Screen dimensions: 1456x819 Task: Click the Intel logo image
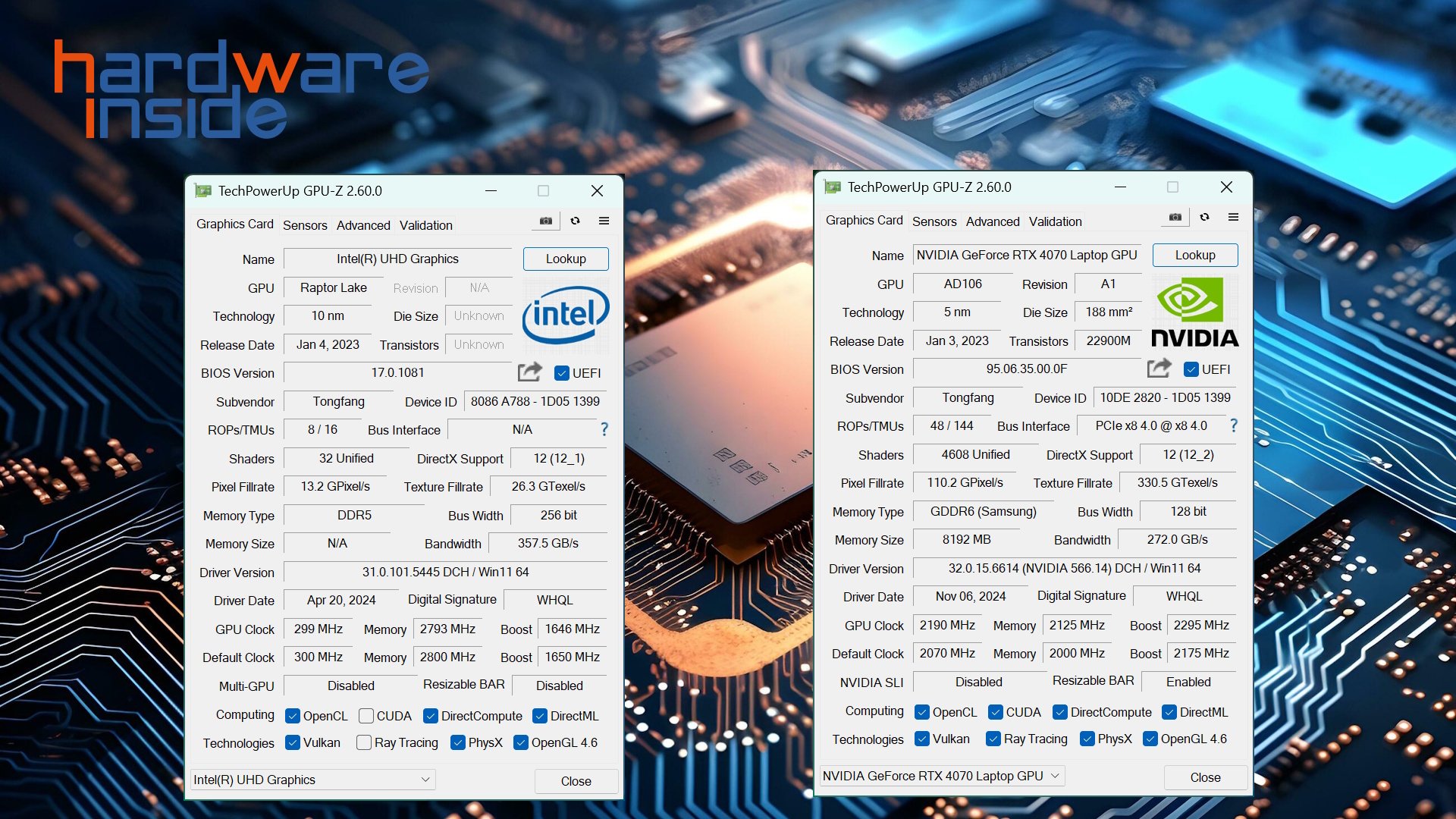[x=566, y=315]
